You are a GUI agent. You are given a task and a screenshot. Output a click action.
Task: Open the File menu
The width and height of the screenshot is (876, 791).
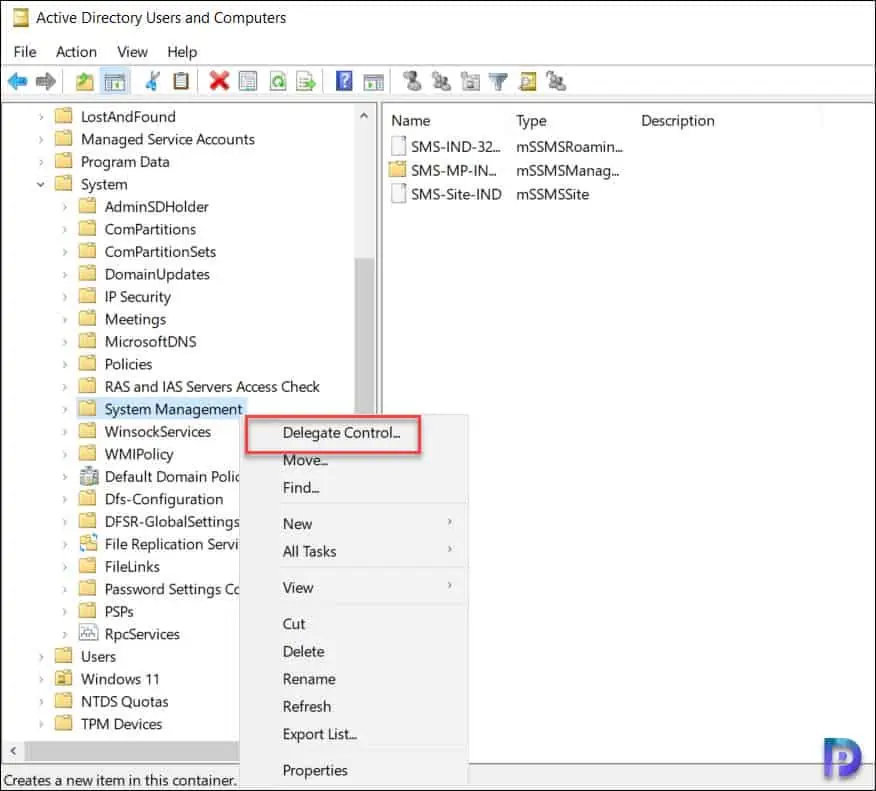click(x=25, y=52)
